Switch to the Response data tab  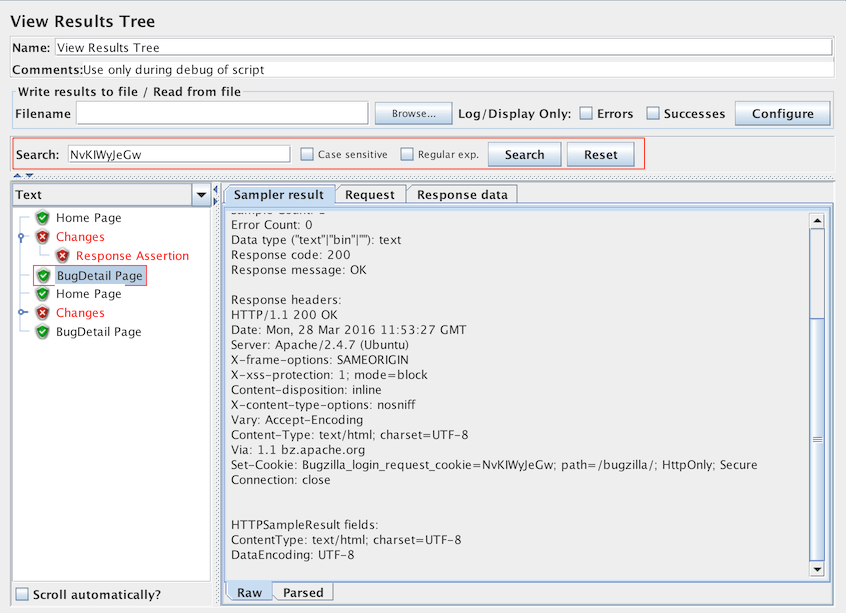click(461, 195)
